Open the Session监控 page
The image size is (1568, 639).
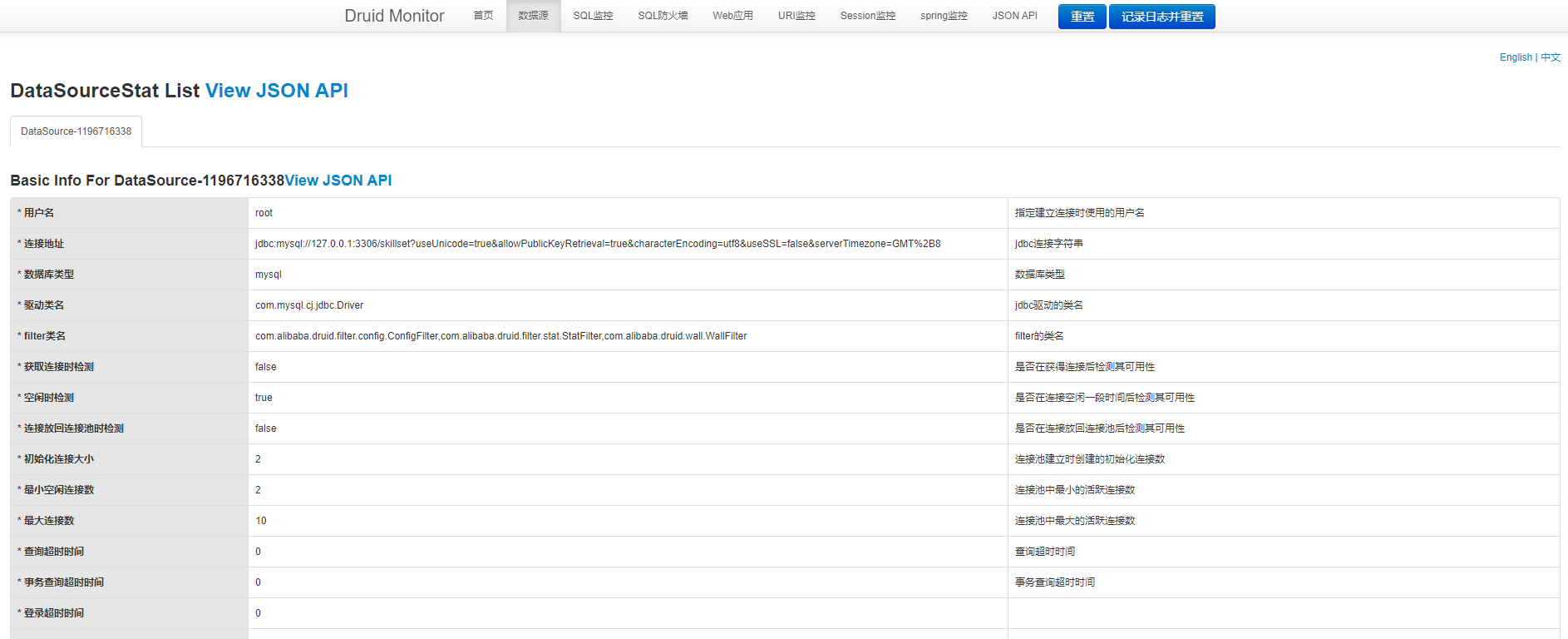click(868, 16)
